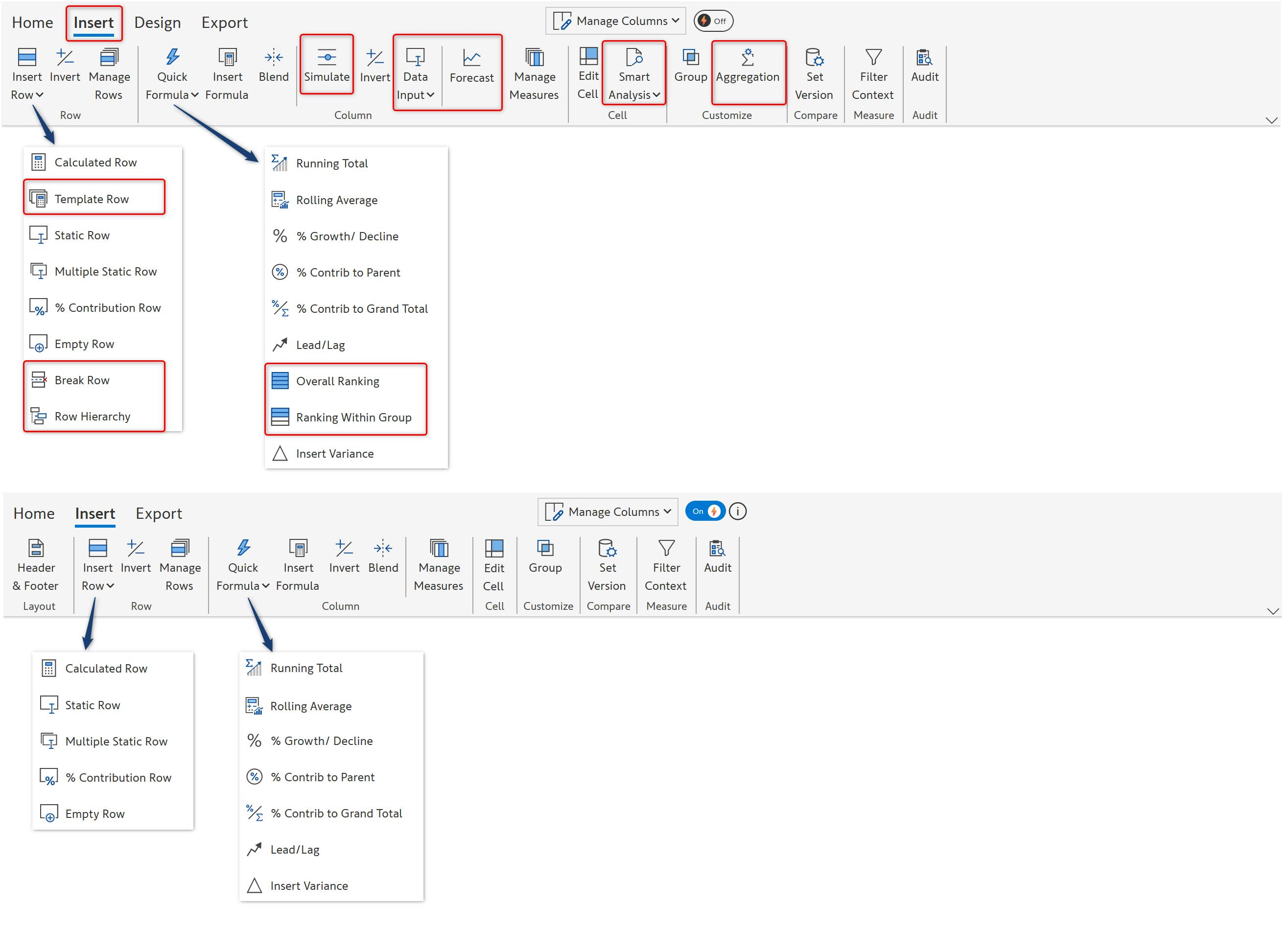Select Template Row from the menu
The width and height of the screenshot is (1288, 929).
(92, 199)
